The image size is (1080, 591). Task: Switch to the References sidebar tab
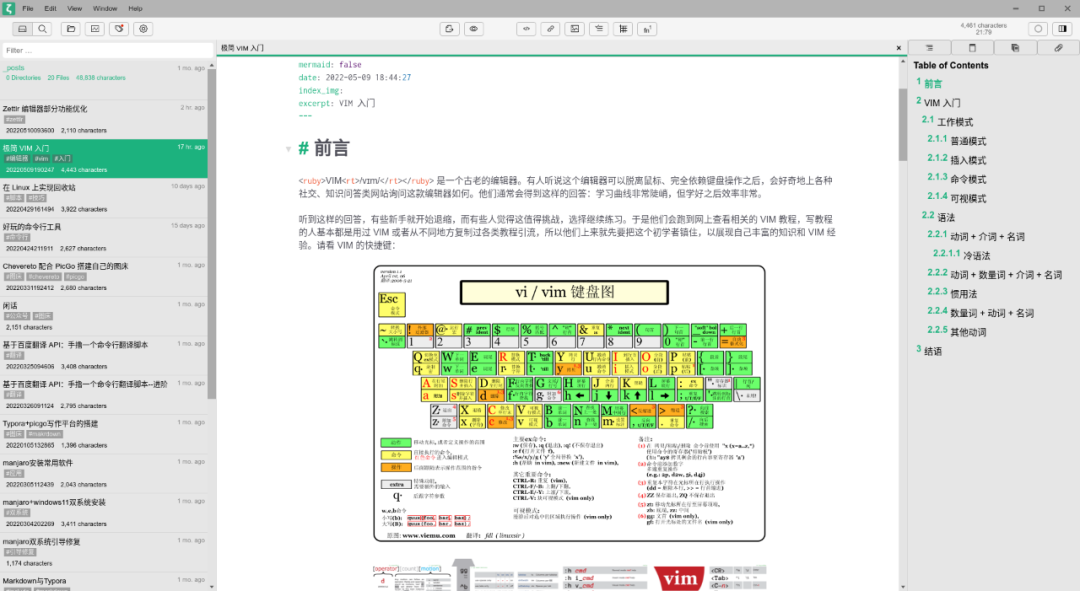point(973,48)
